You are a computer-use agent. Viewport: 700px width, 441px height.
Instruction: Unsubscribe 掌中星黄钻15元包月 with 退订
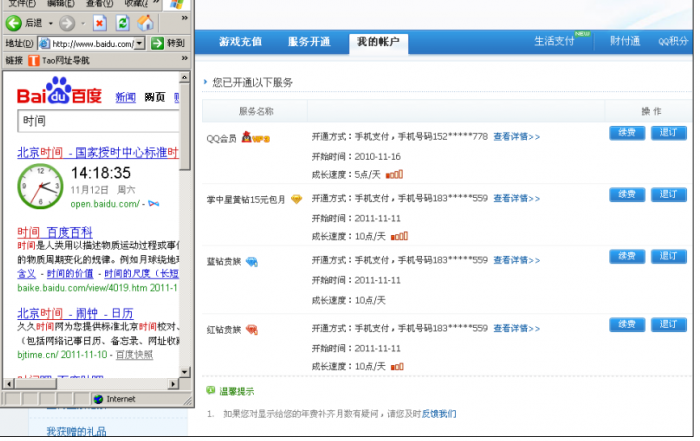pos(668,195)
